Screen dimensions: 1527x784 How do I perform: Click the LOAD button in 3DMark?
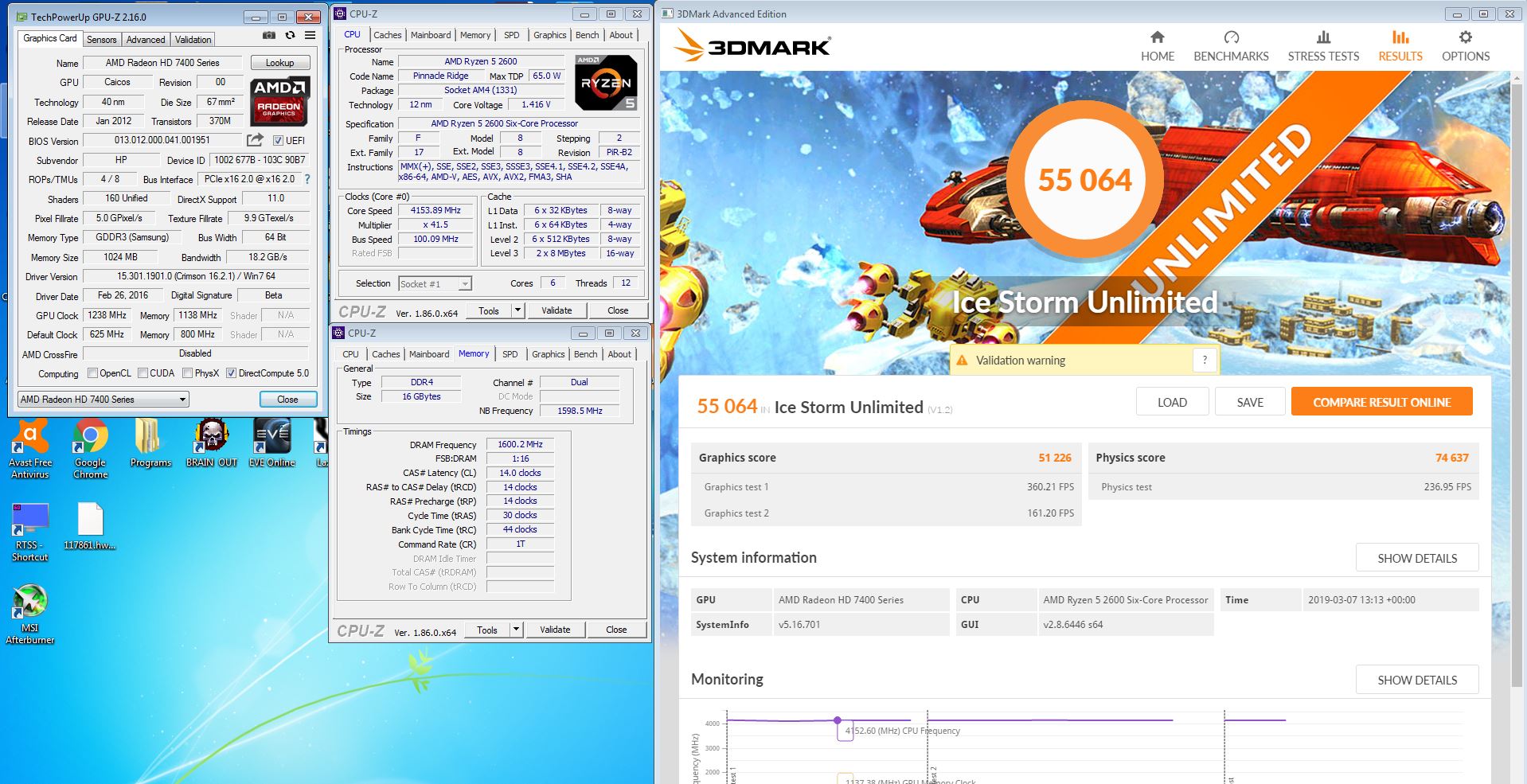tap(1172, 402)
